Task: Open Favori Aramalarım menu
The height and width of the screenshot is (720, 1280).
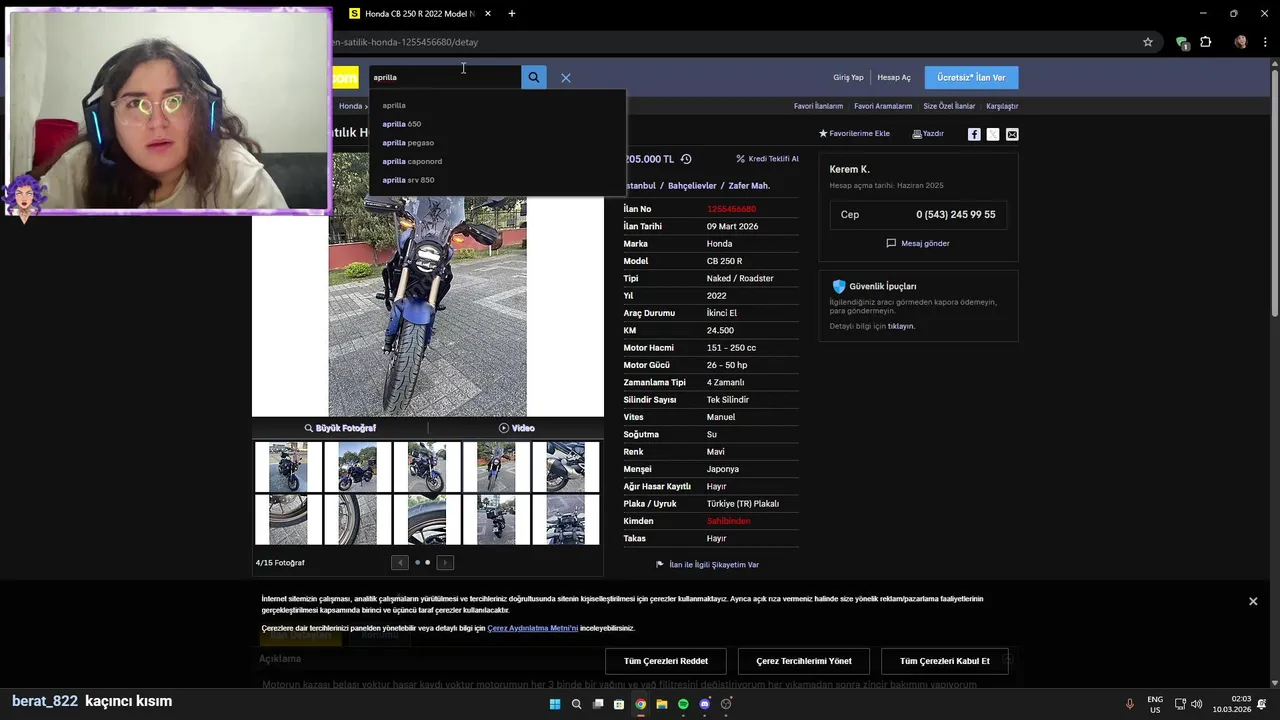Action: [883, 106]
